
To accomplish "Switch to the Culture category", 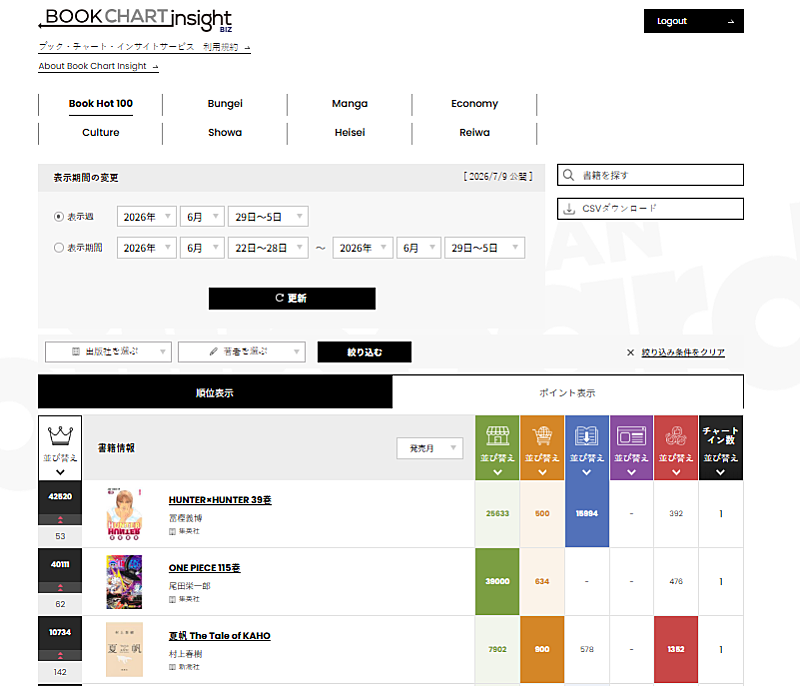I will (x=101, y=133).
